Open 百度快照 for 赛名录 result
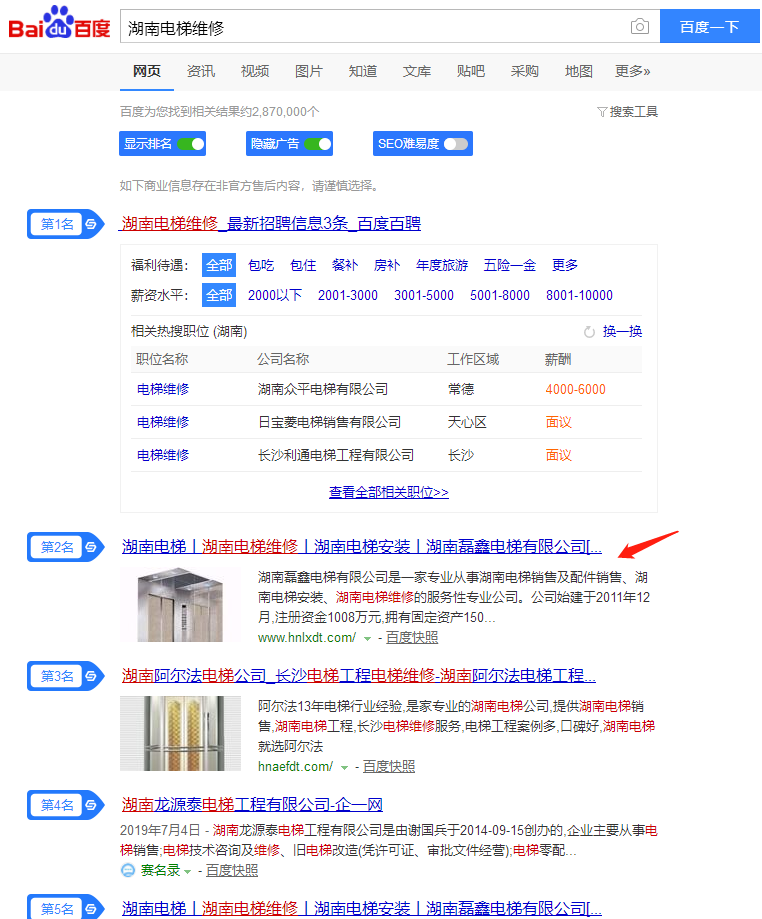 click(232, 871)
